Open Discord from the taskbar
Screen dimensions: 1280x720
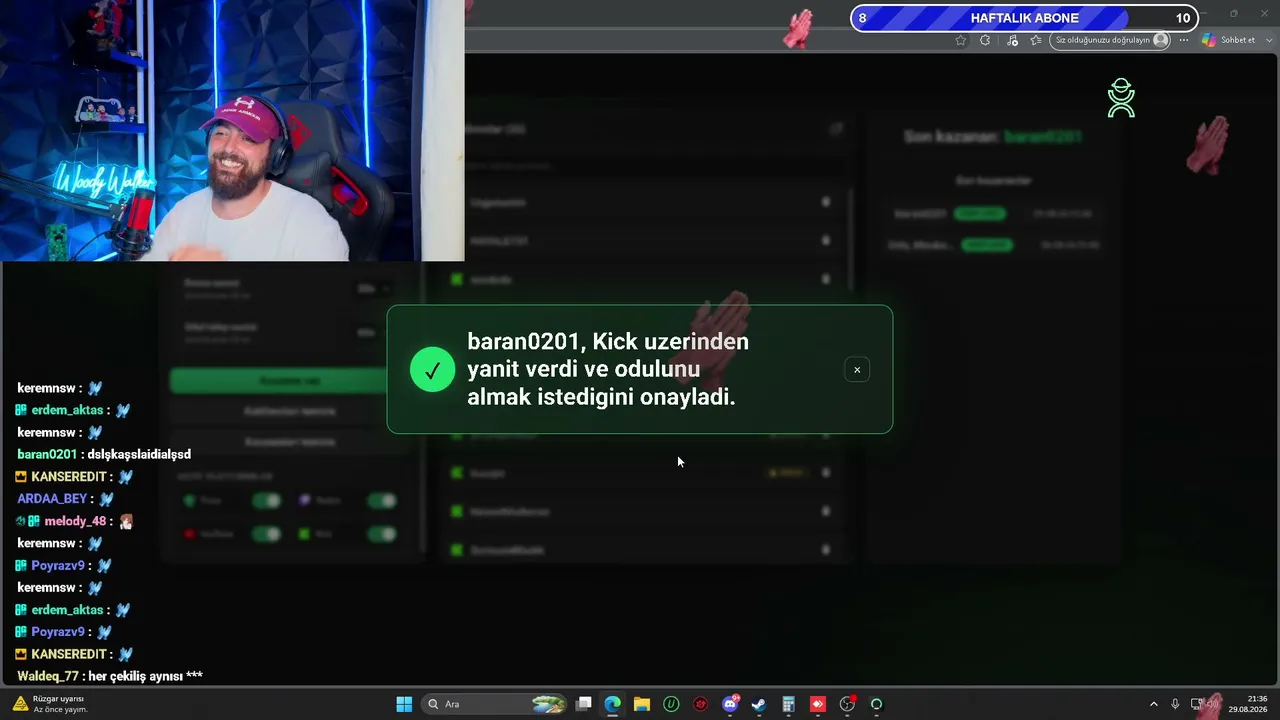click(730, 704)
